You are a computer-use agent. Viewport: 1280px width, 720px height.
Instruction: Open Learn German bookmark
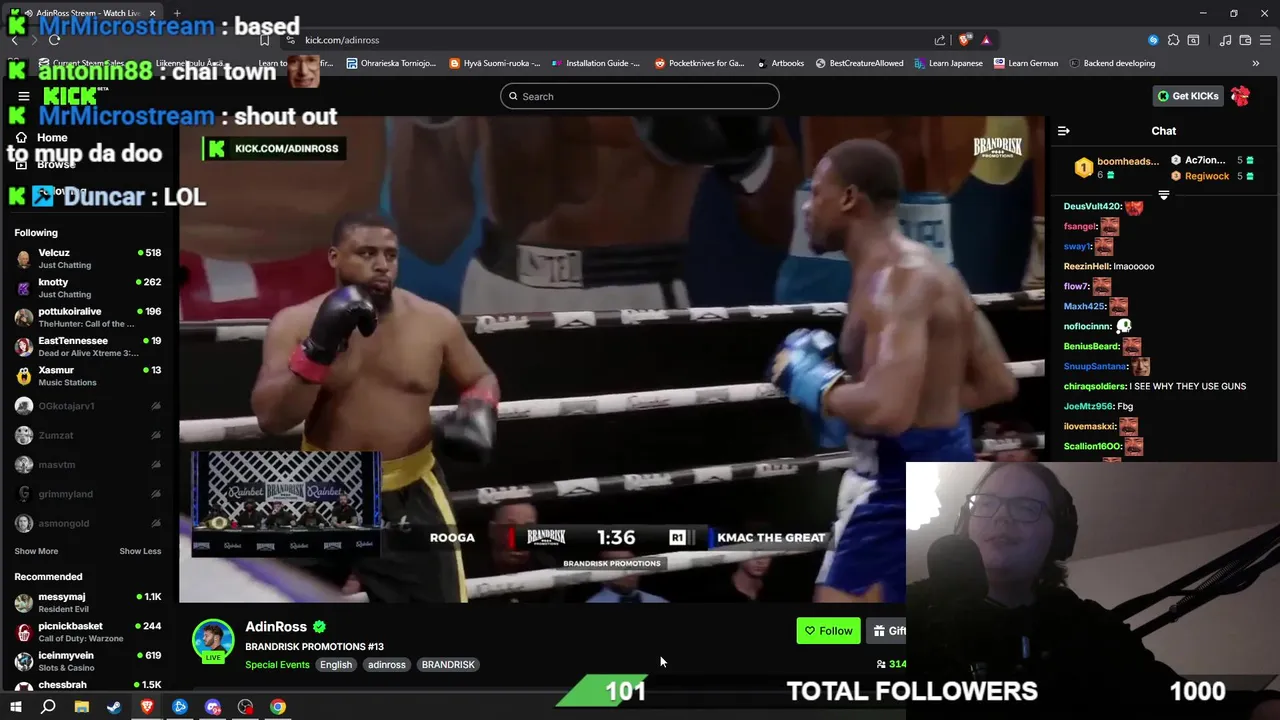pyautogui.click(x=1025, y=63)
